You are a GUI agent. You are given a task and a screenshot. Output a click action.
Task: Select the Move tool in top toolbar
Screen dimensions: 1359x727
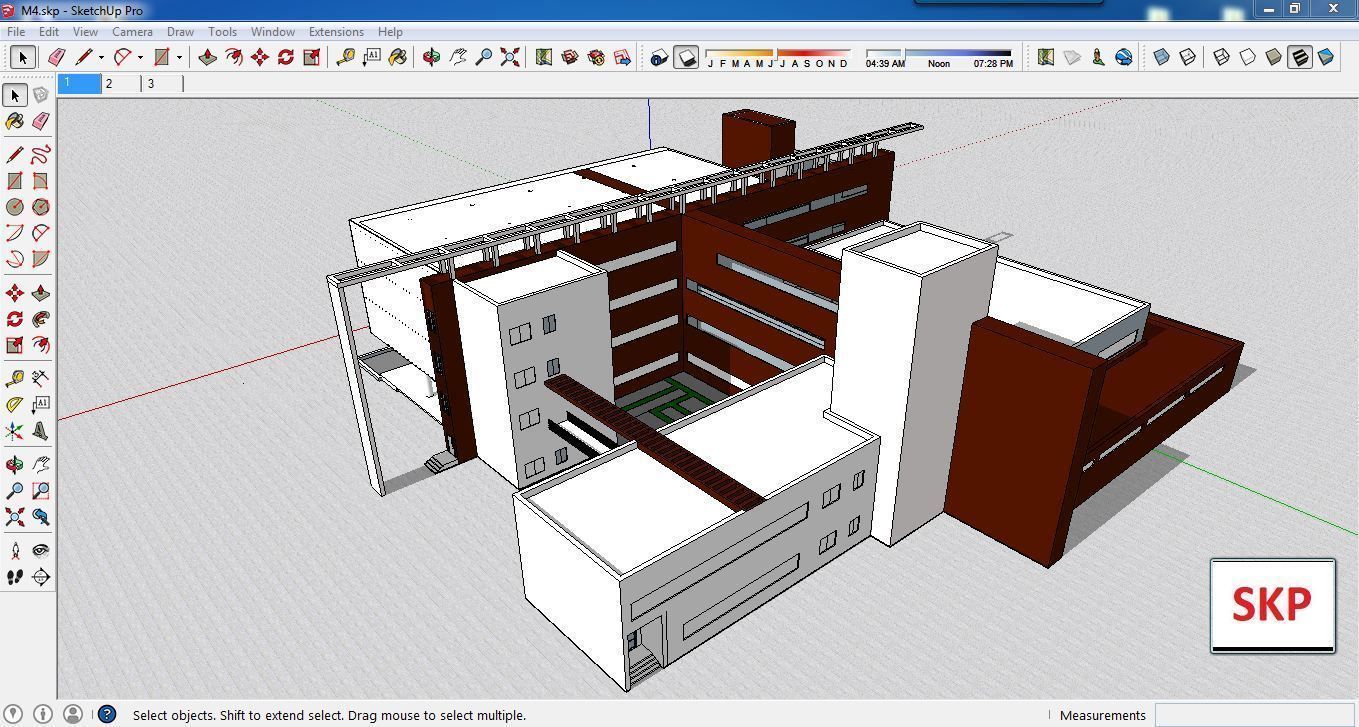(260, 57)
